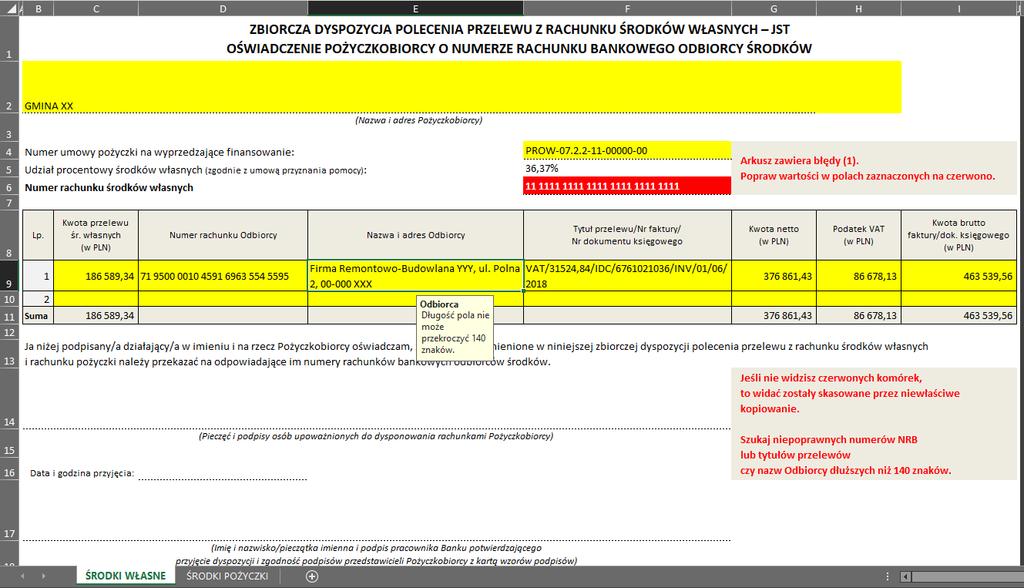The image size is (1024, 588).
Task: Select the ŚRODKI WŁASNE sheet tab
Action: [x=125, y=576]
